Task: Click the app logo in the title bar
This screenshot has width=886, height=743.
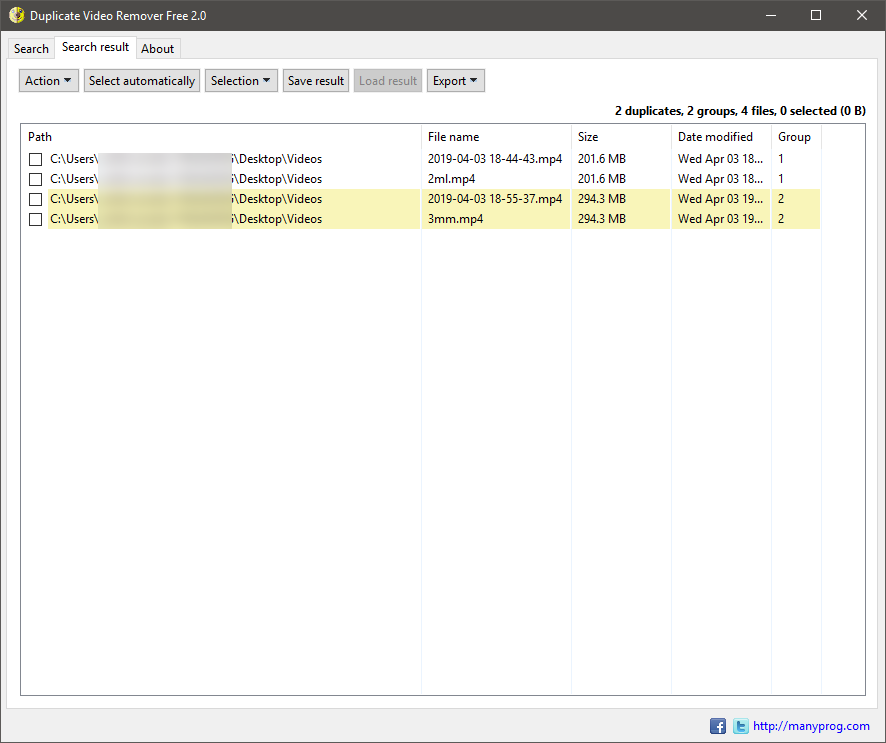Action: point(16,15)
